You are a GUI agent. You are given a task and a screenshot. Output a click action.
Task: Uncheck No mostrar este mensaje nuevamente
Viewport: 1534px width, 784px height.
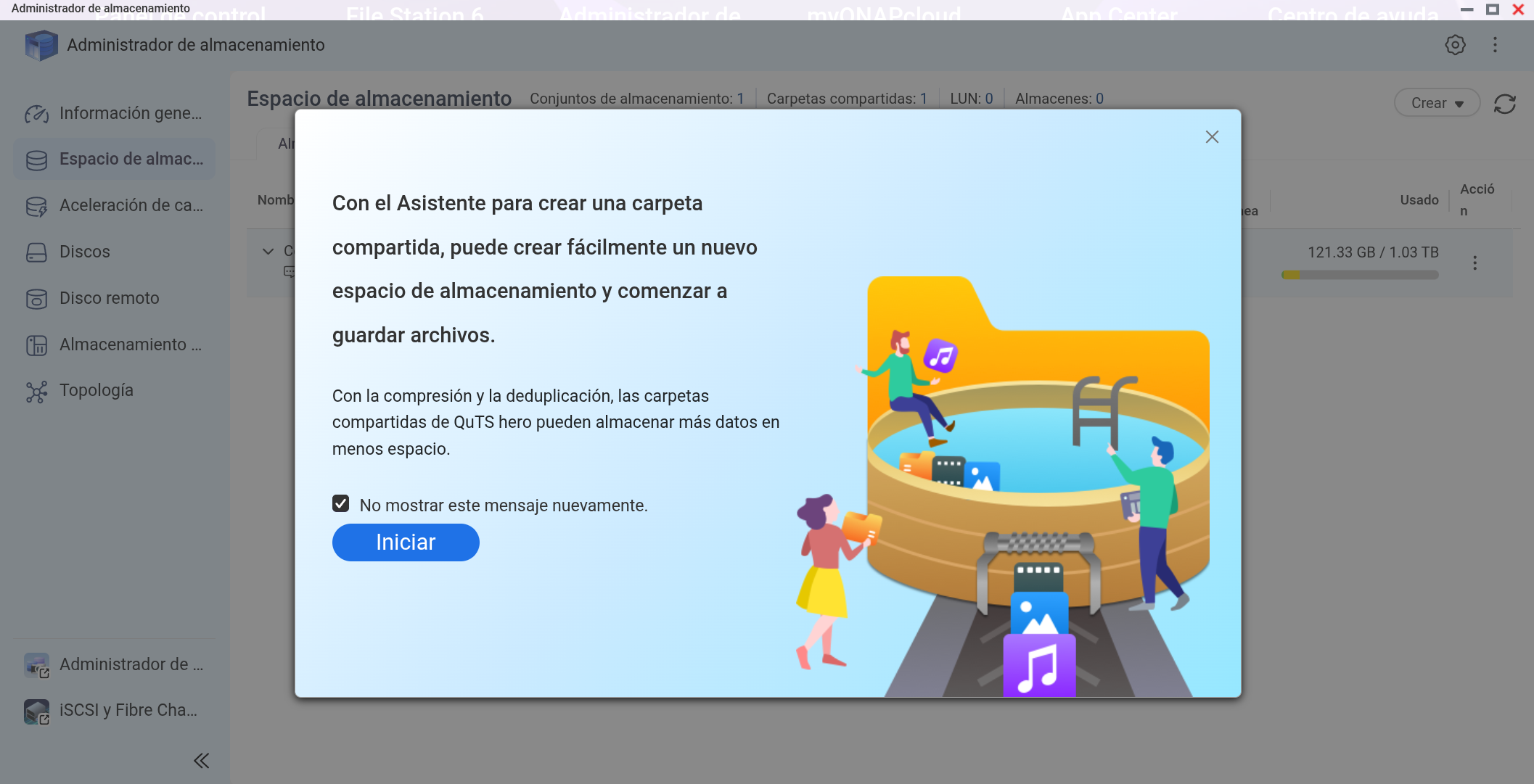[x=340, y=504]
